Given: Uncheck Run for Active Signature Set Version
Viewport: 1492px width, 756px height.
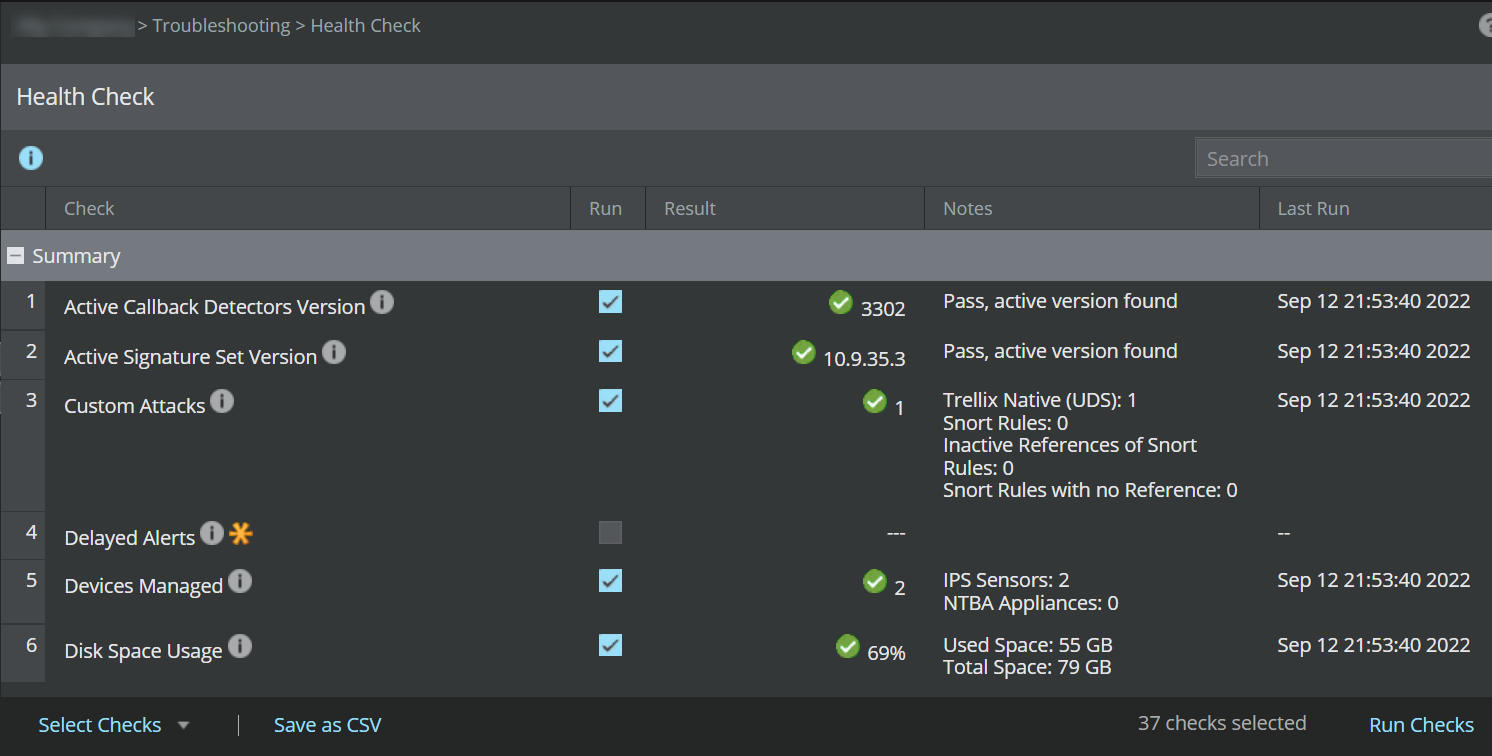Looking at the screenshot, I should click(x=610, y=351).
